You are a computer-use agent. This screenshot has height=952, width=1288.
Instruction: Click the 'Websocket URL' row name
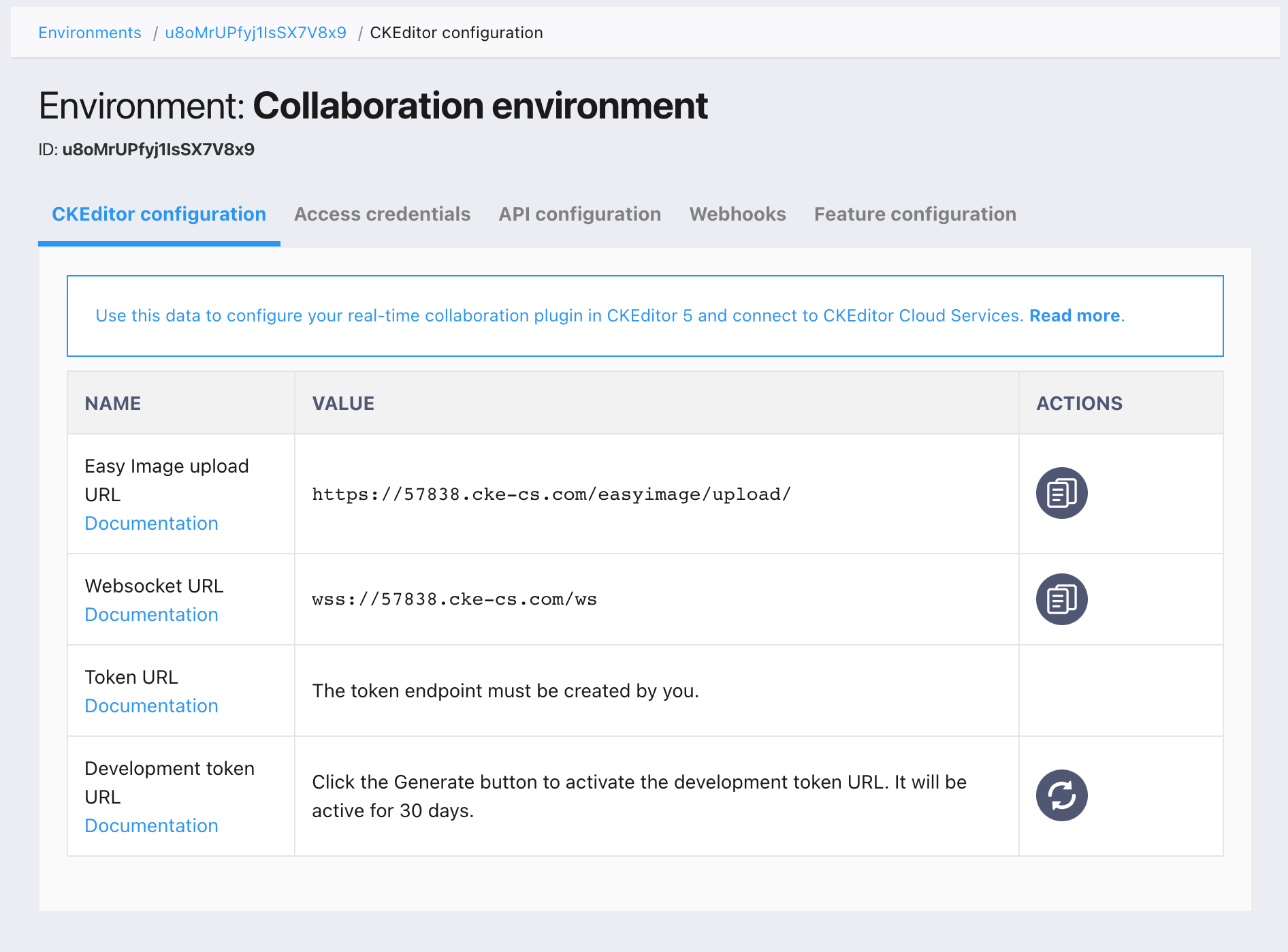154,586
